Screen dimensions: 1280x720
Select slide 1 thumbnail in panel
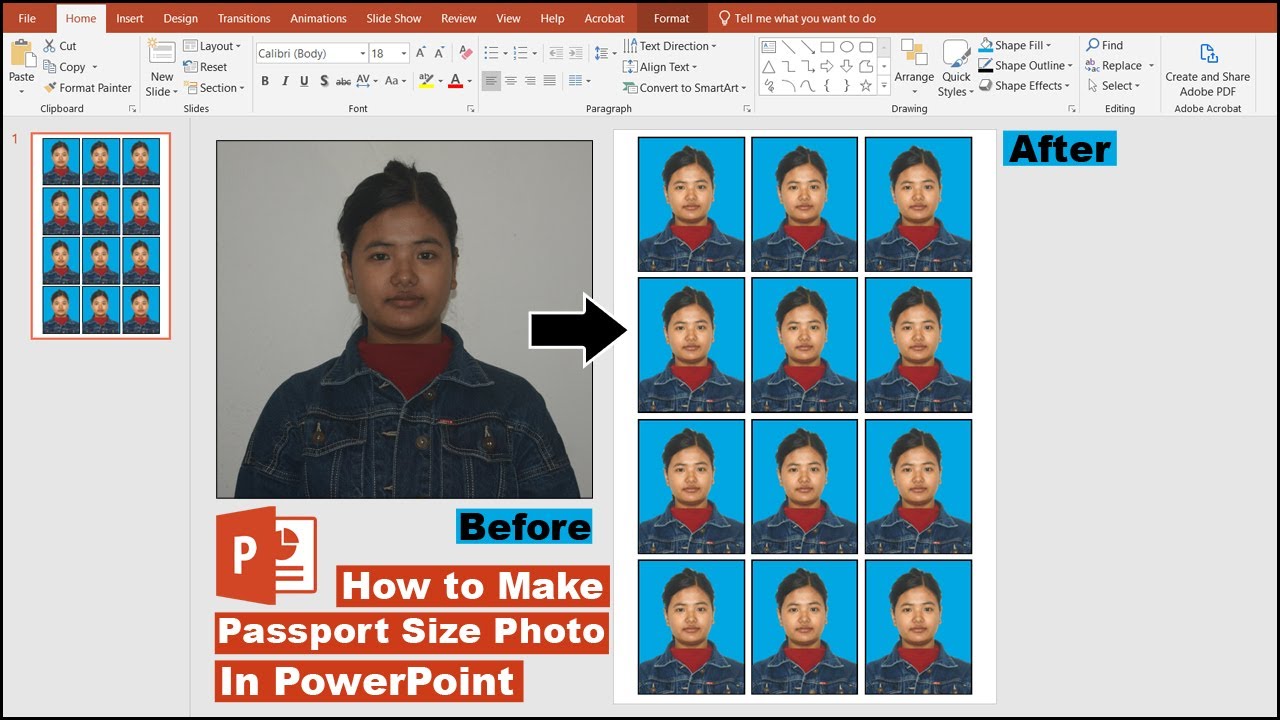pyautogui.click(x=101, y=236)
